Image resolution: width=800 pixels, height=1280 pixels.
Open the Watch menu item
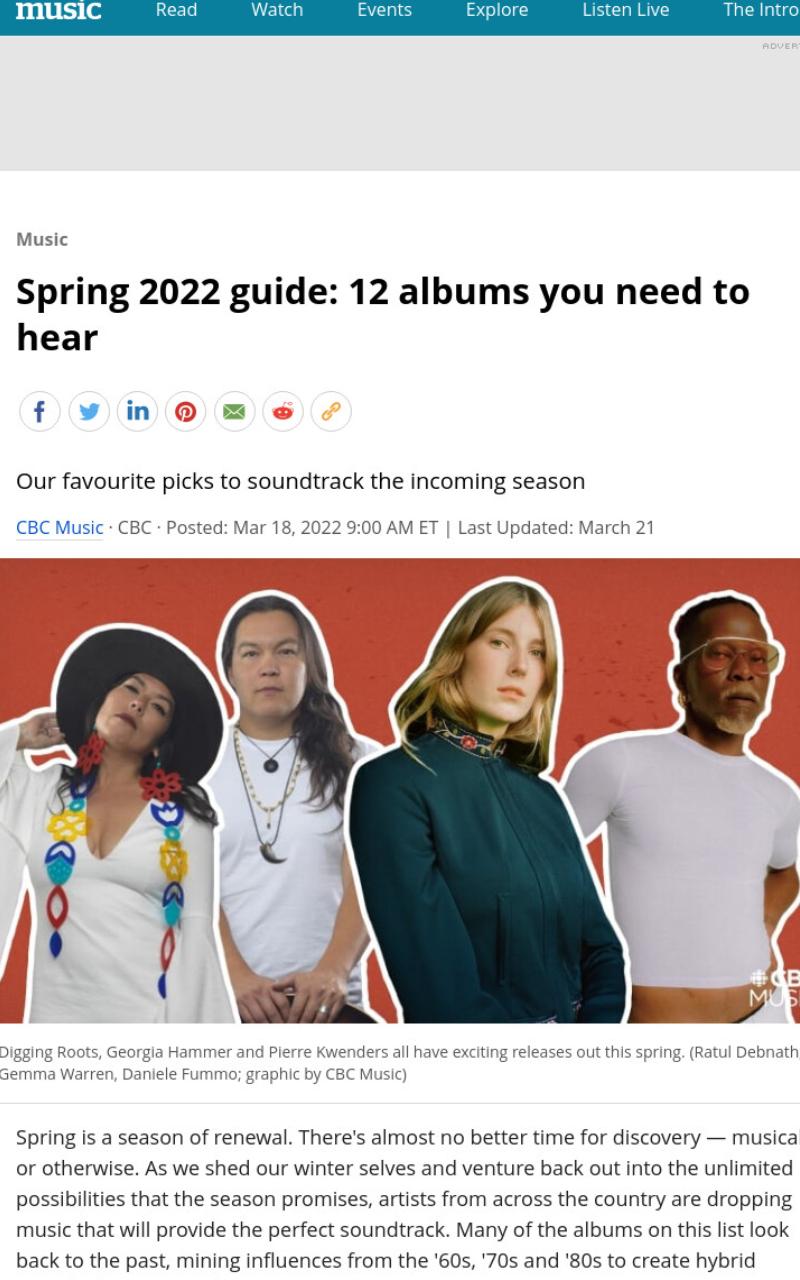coord(277,10)
